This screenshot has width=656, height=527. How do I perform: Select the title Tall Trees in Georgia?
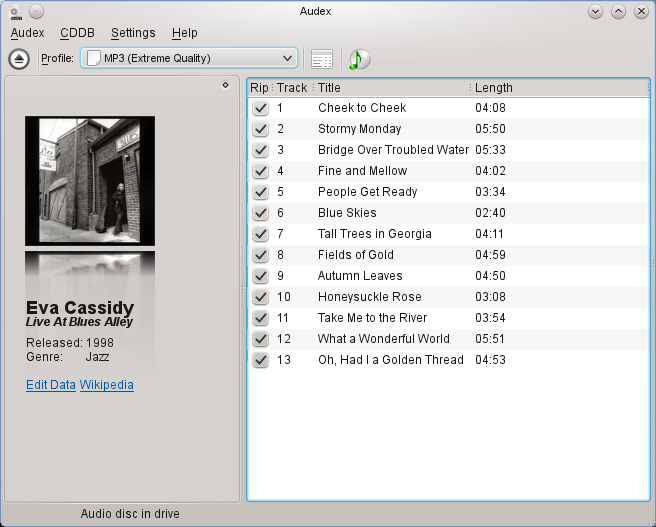click(x=374, y=234)
